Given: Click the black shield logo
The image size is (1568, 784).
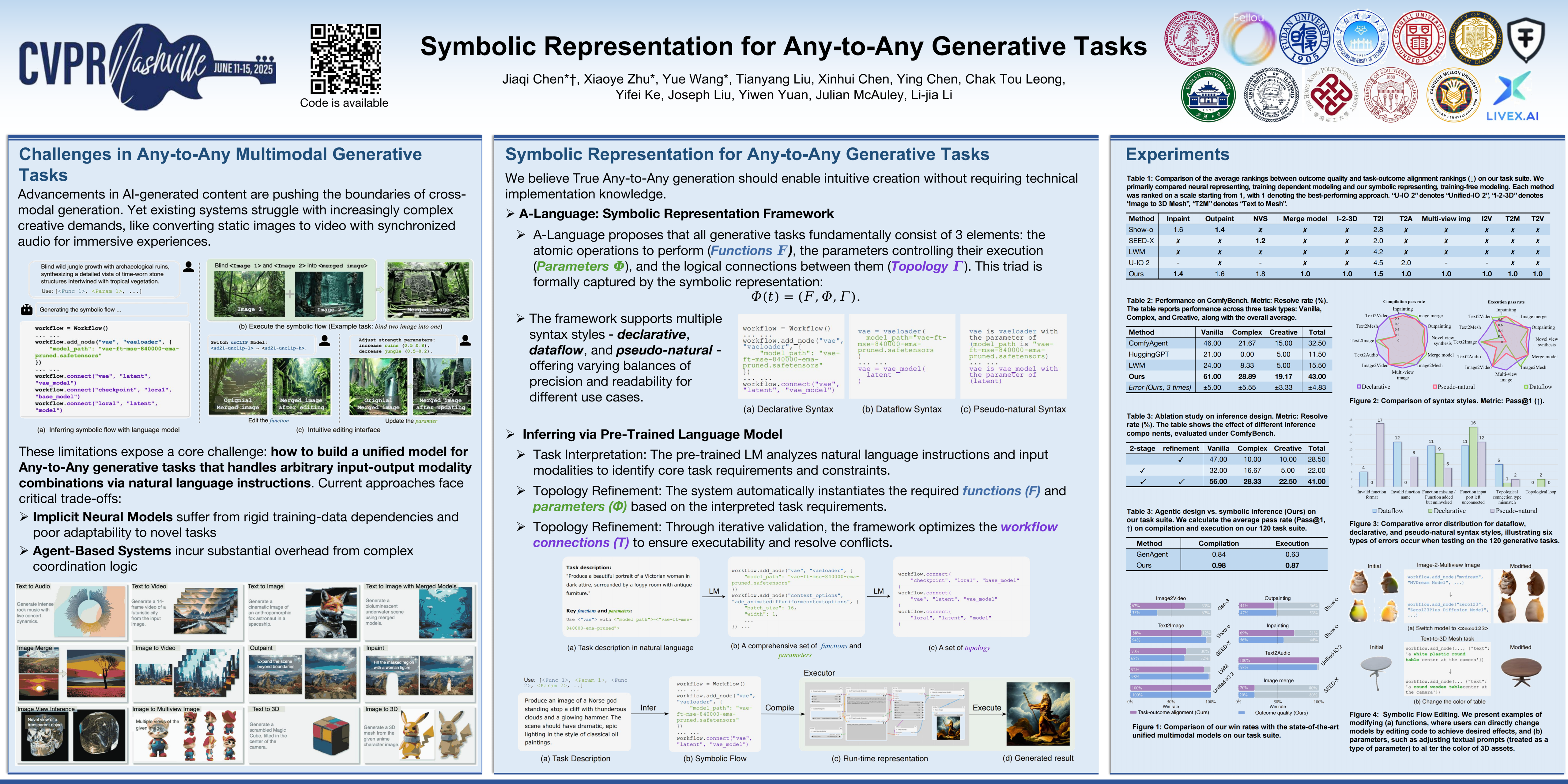Looking at the screenshot, I should pos(1525,39).
